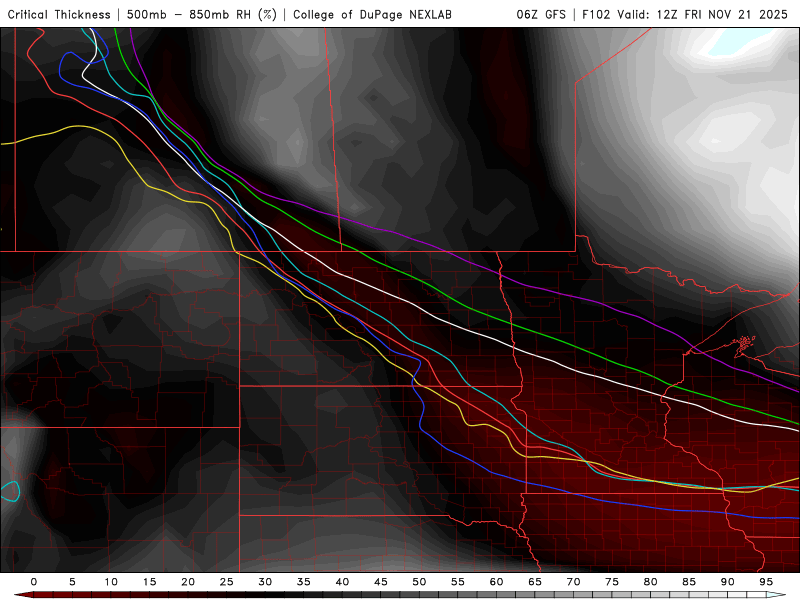Viewport: 800px width, 600px height.
Task: Click the light blue high-humidity patch
Action: [737, 41]
